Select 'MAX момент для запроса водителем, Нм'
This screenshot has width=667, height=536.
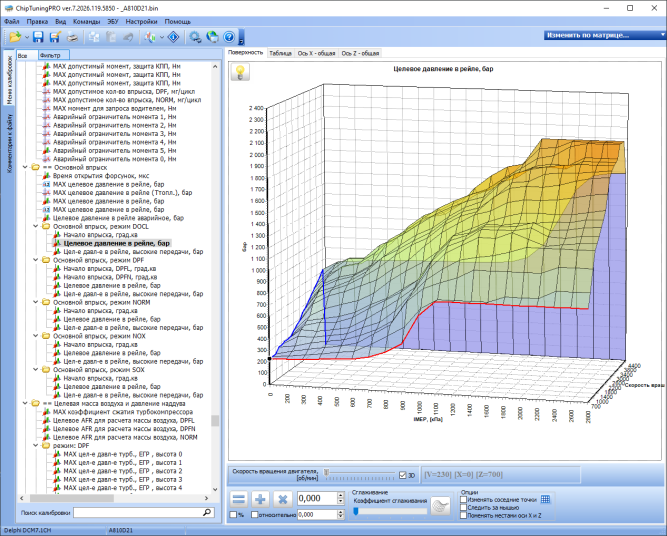tap(114, 108)
